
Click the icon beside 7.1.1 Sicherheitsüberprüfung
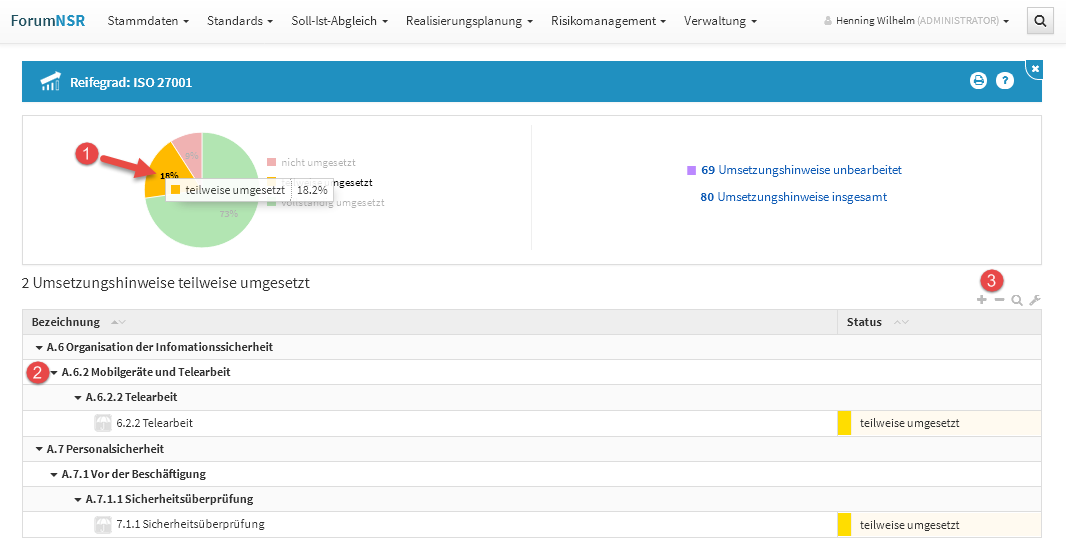click(102, 524)
